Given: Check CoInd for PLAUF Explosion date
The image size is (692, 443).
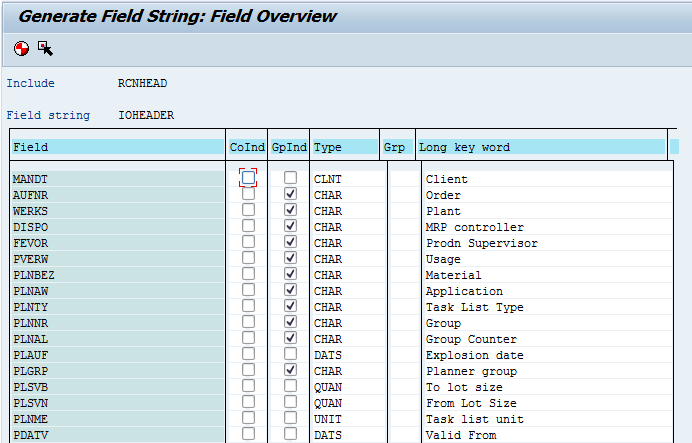Looking at the screenshot, I should pos(248,354).
